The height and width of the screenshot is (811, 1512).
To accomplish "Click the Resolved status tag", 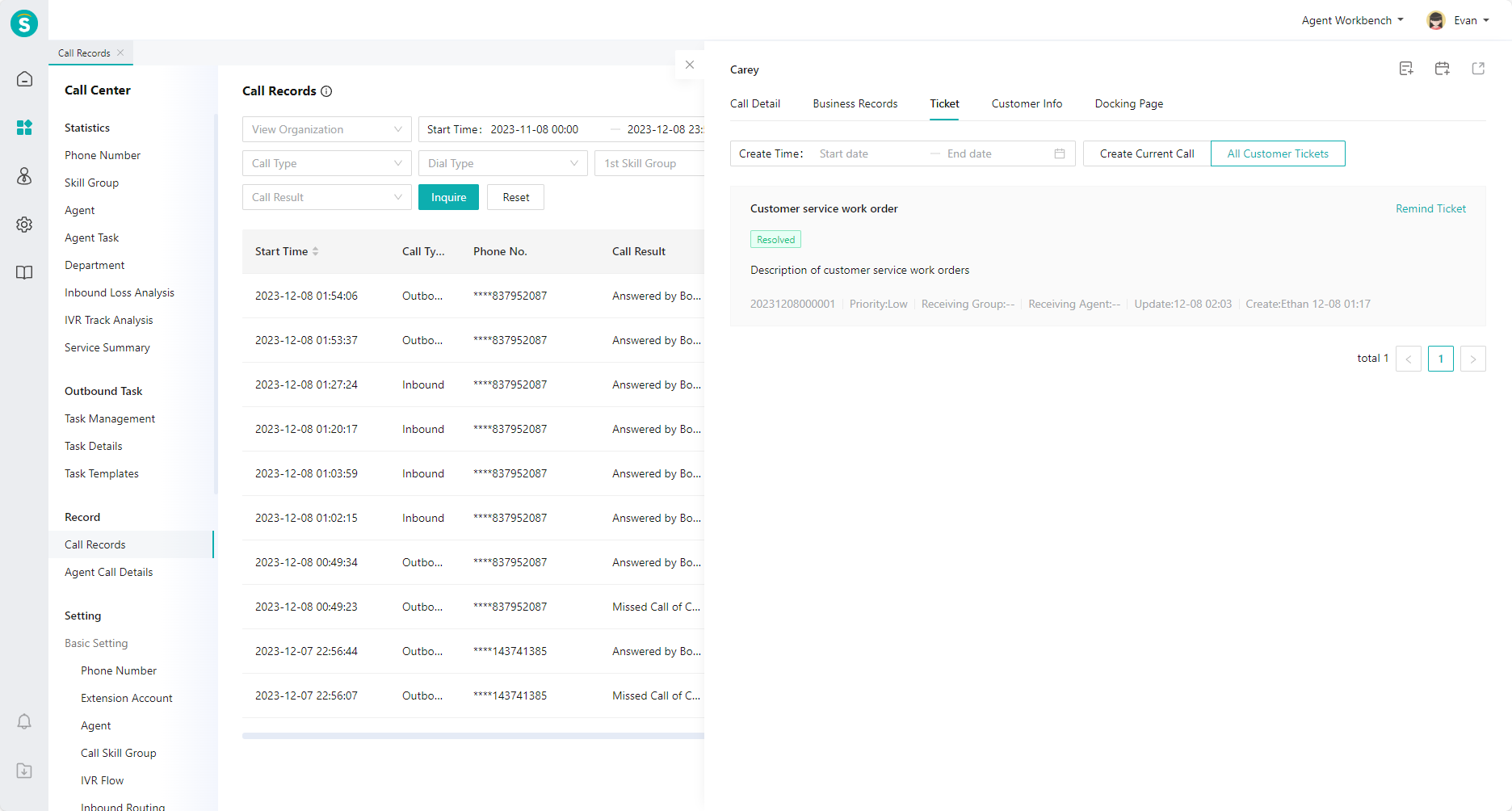I will click(x=775, y=240).
